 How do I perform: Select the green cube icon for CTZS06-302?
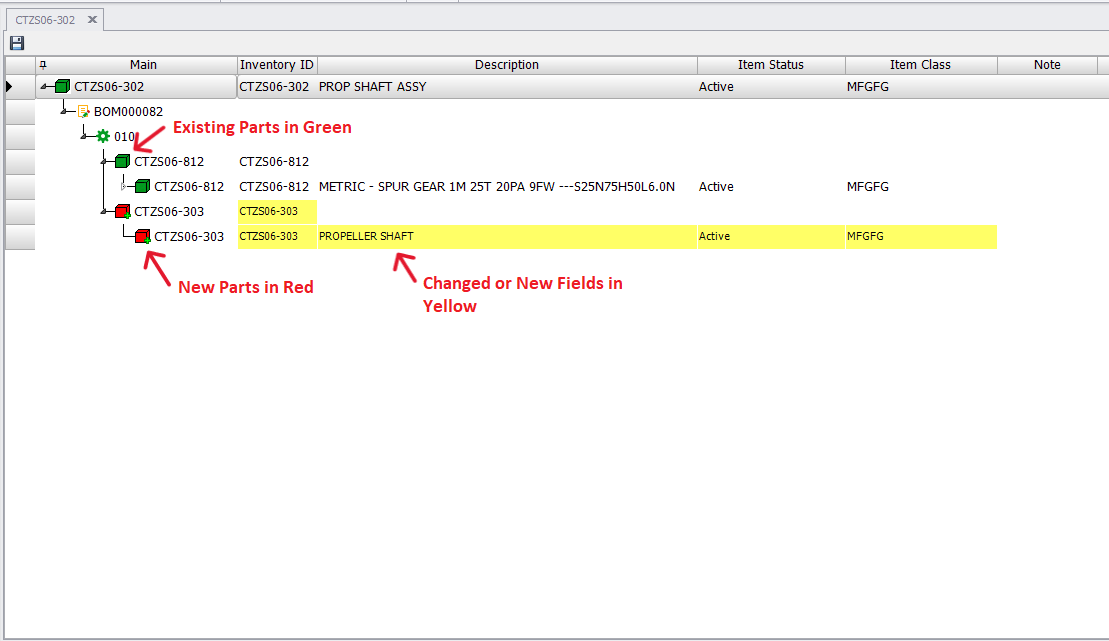click(x=62, y=87)
